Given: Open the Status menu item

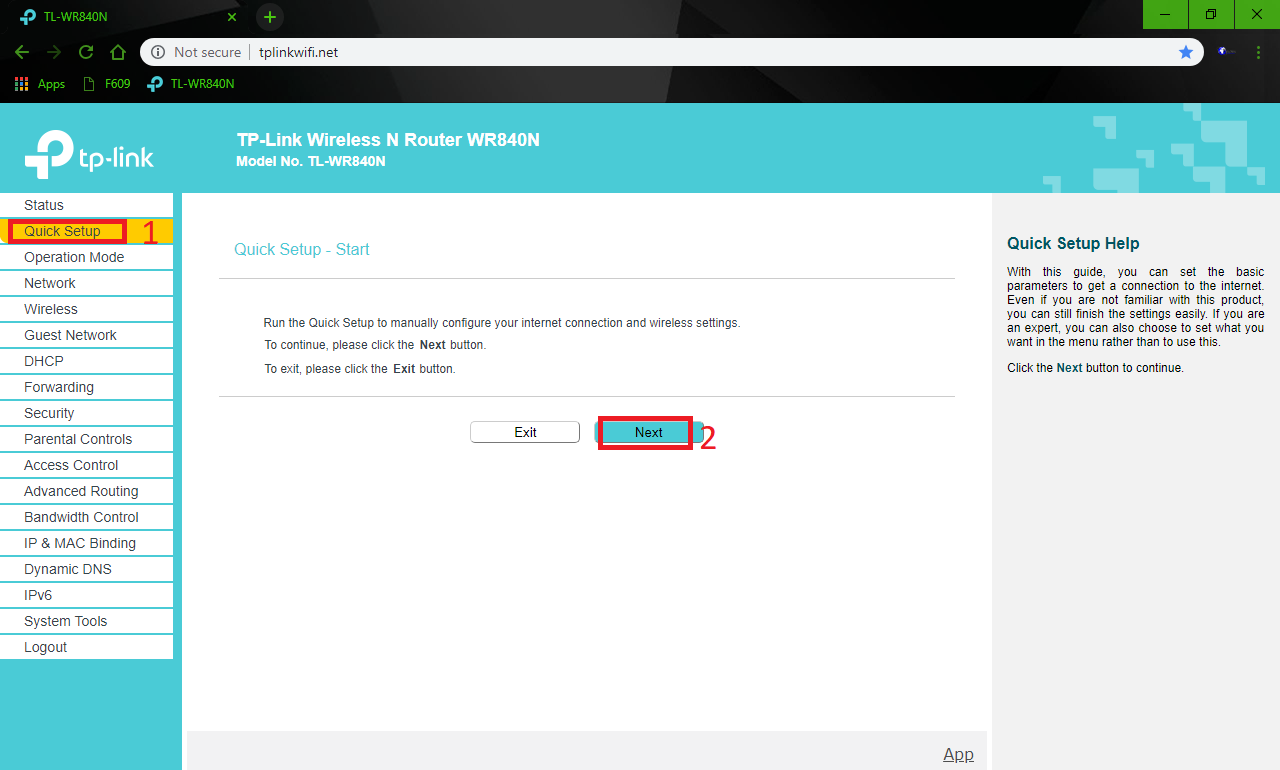Looking at the screenshot, I should [x=86, y=205].
